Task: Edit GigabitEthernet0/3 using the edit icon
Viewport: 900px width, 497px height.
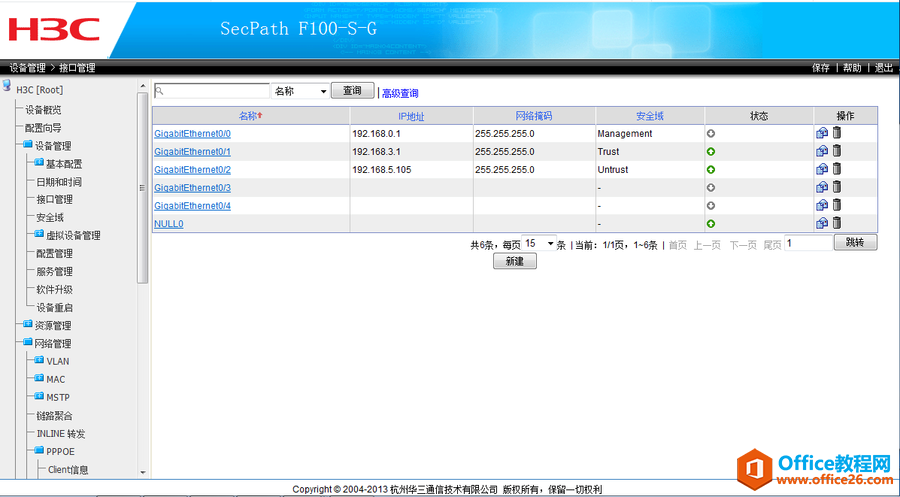Action: [822, 187]
